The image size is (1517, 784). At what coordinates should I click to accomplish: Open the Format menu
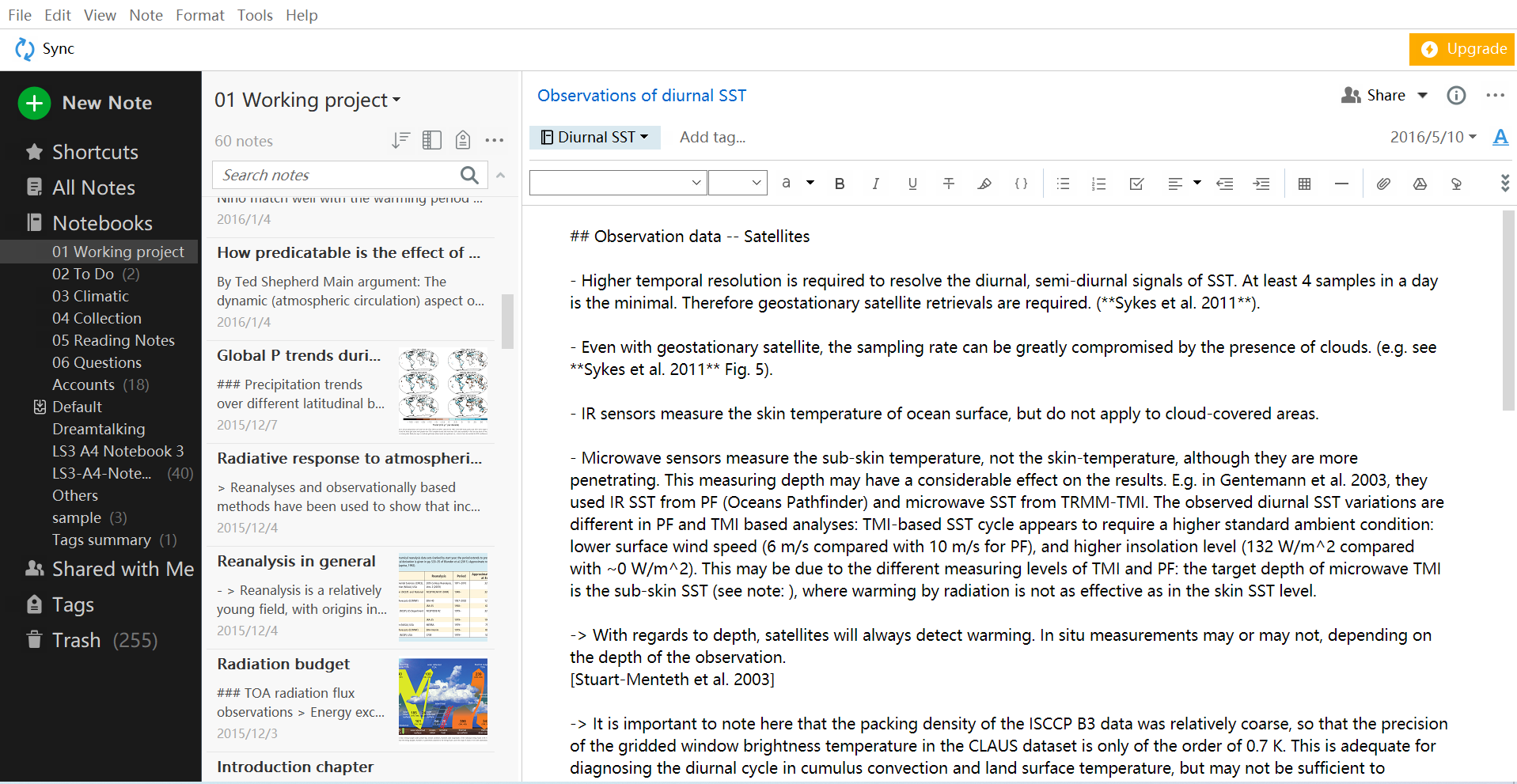click(199, 15)
